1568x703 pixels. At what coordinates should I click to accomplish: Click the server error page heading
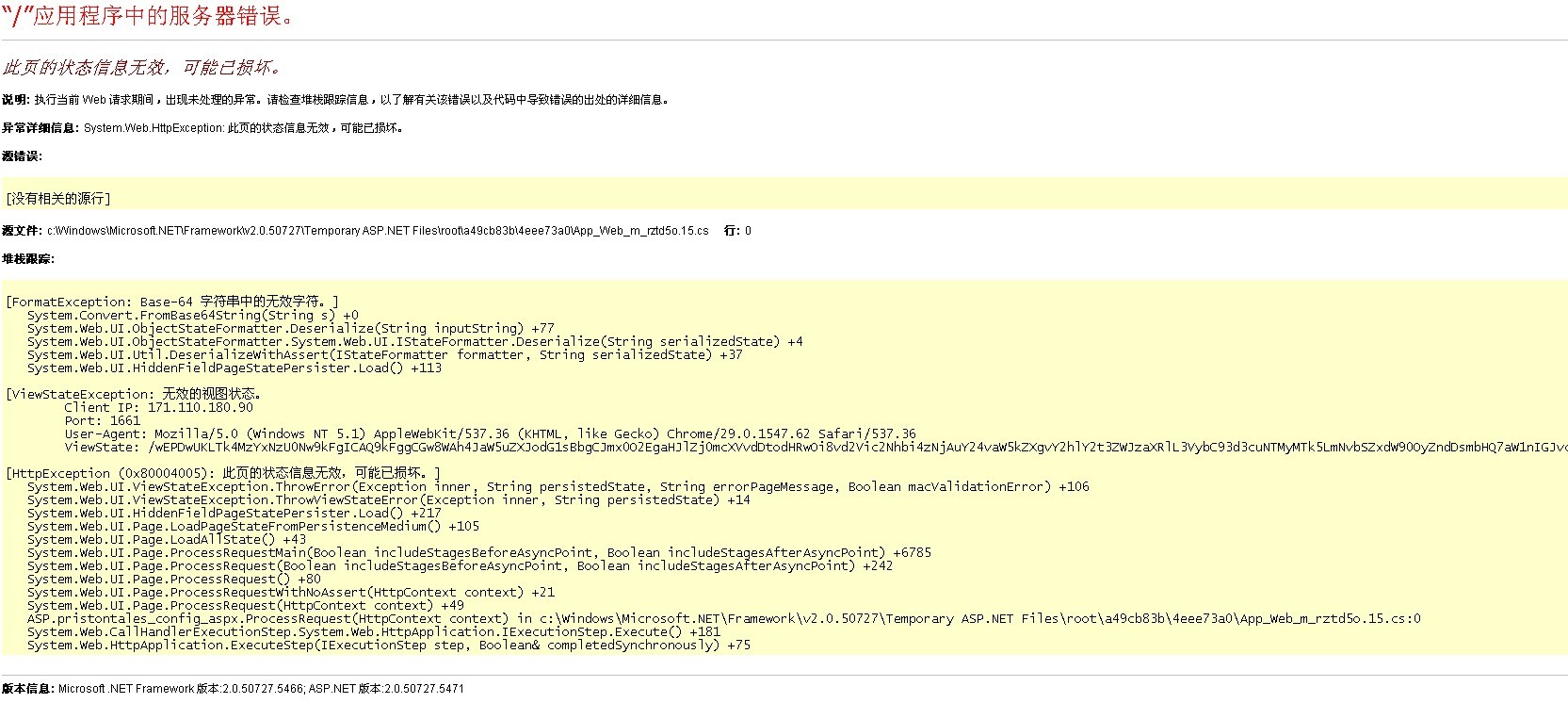point(149,16)
